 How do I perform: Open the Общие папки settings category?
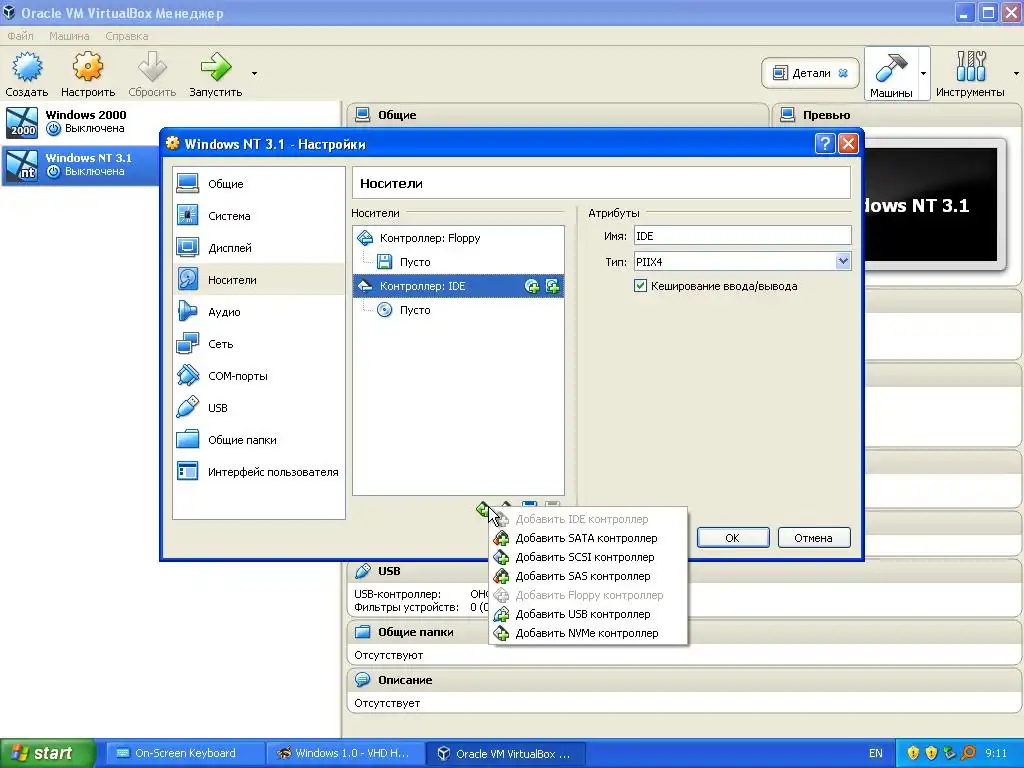pos(259,440)
